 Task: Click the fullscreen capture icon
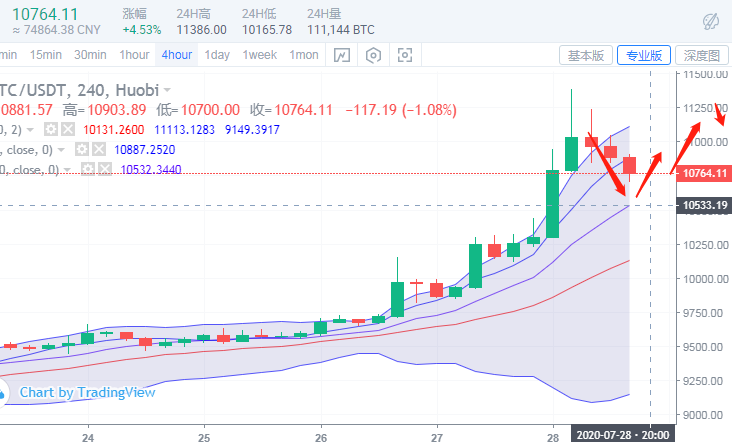pyautogui.click(x=405, y=55)
